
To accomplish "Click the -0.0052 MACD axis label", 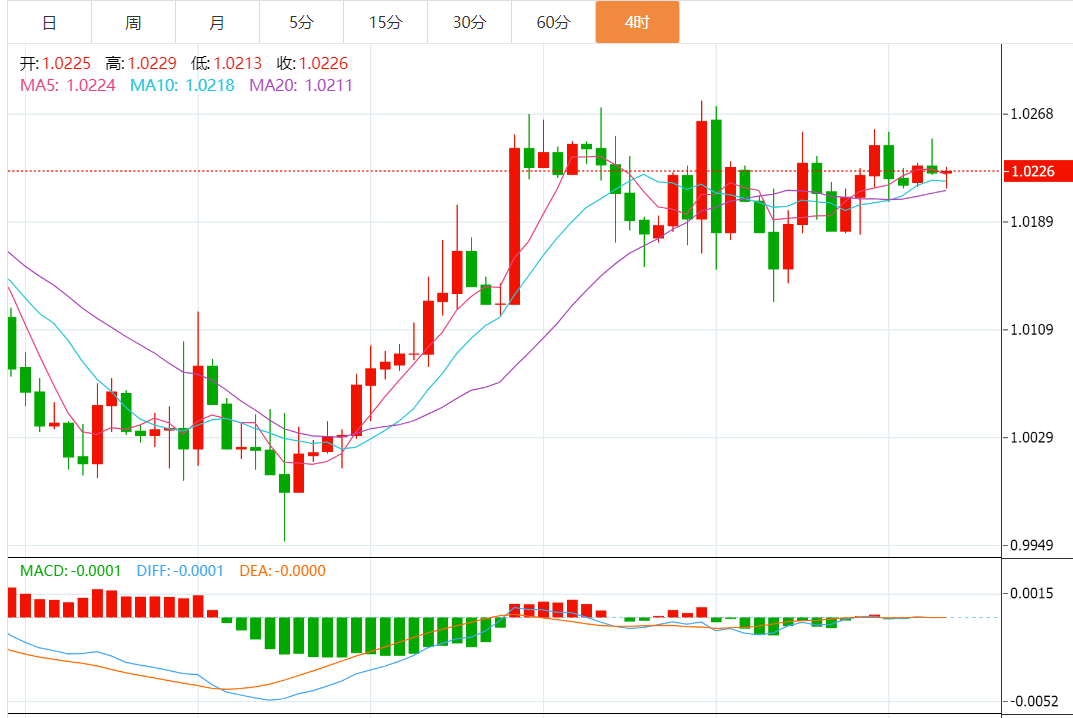I will (1034, 702).
